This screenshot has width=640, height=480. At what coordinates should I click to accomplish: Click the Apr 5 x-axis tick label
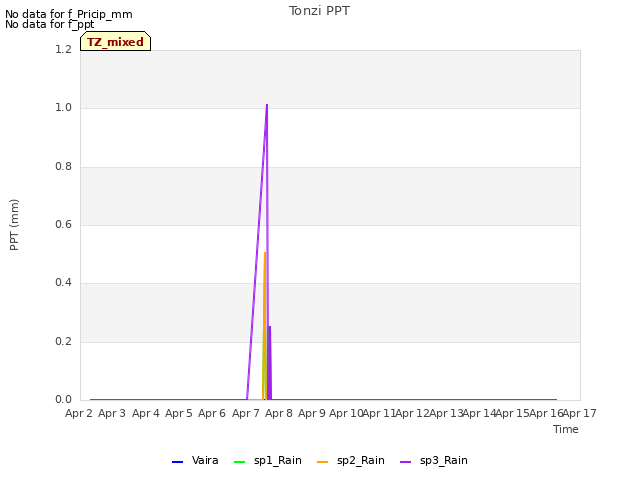pos(179,413)
